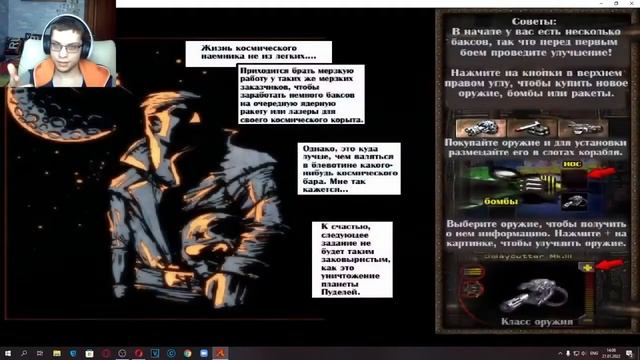The width and height of the screenshot is (640, 360).
Task: Open the blue shield app on taskbar
Action: click(x=73, y=353)
